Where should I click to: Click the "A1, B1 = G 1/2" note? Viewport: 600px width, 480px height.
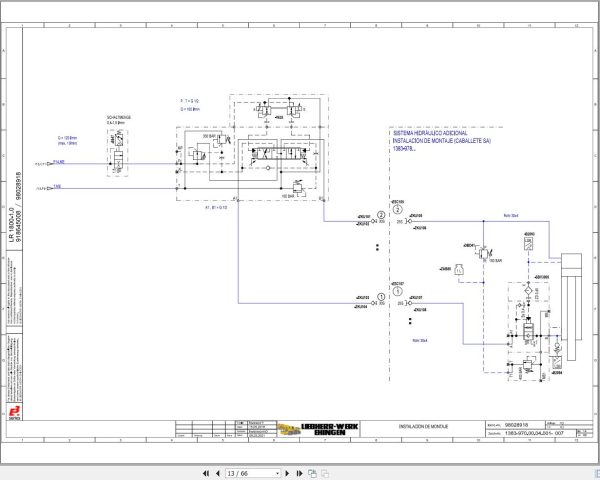(x=216, y=207)
